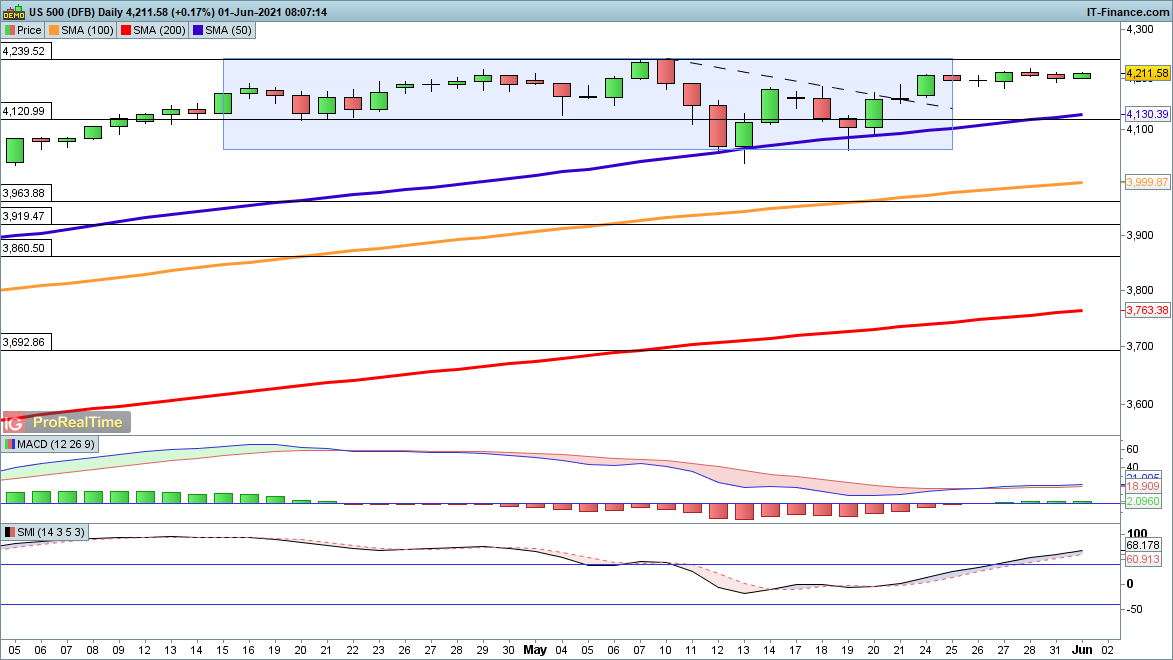Click the yellow 4,211.58 current price tag
The image size is (1173, 660).
pyautogui.click(x=1146, y=74)
